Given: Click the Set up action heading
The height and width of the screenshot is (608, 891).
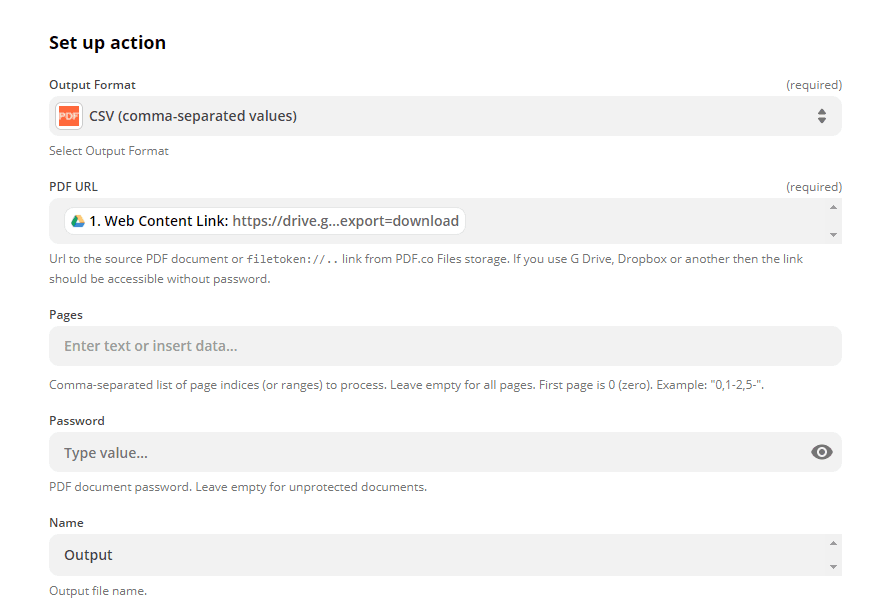Looking at the screenshot, I should [107, 43].
